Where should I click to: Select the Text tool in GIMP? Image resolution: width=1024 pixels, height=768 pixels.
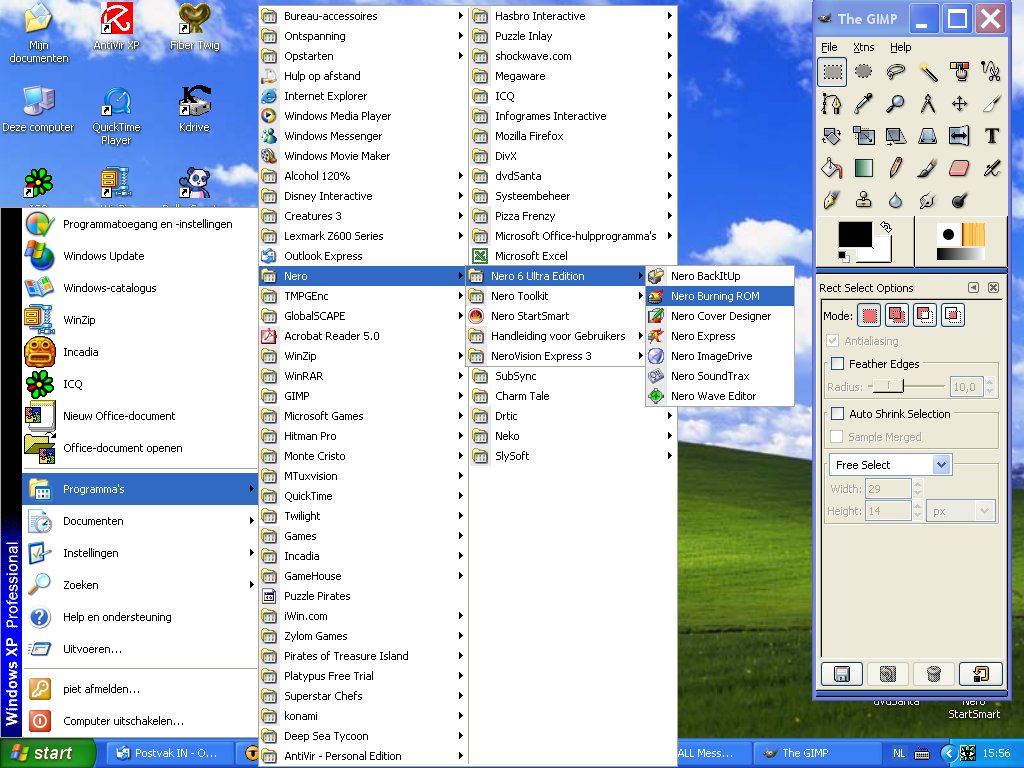pos(992,136)
